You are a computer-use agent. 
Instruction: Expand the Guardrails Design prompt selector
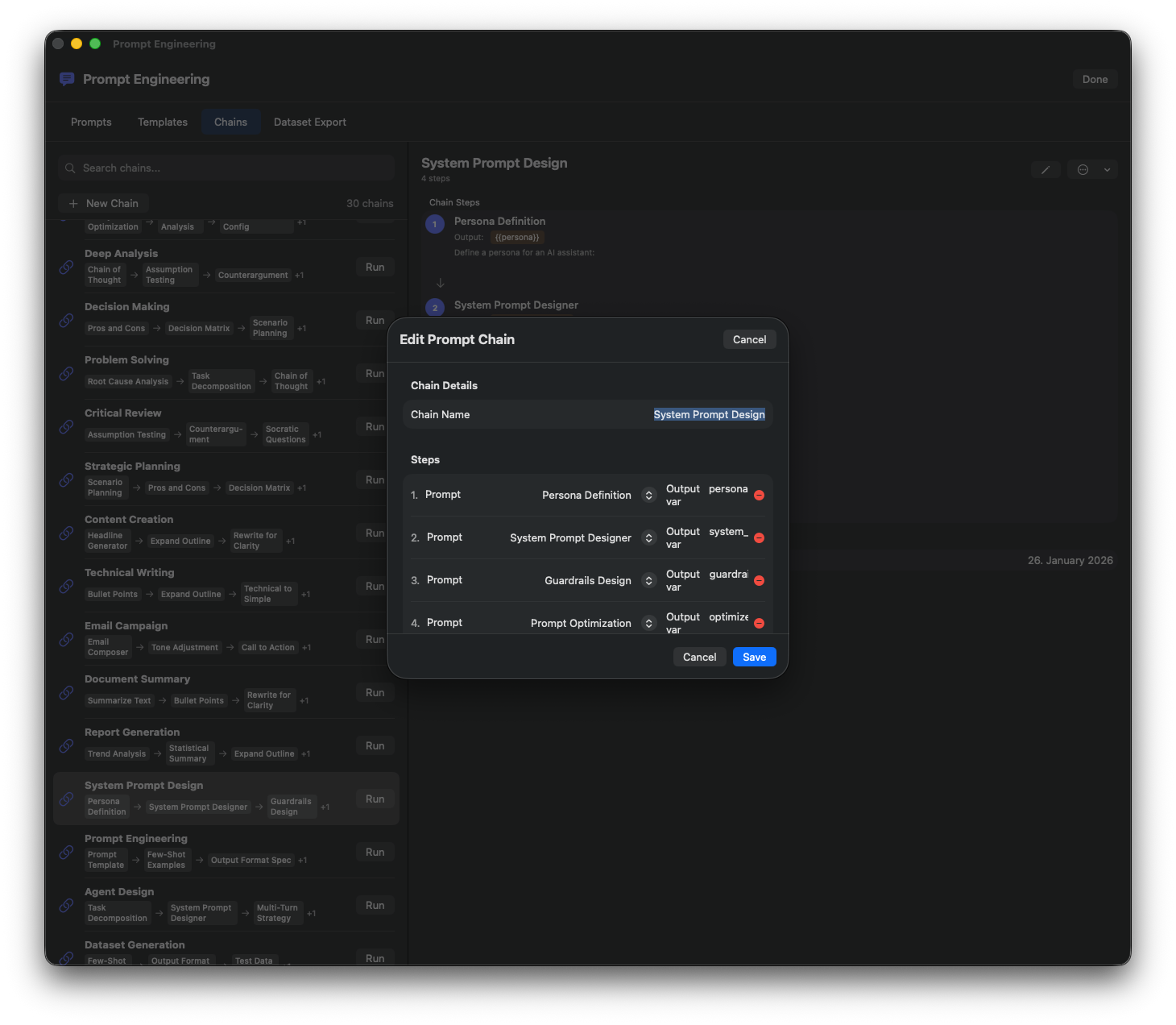tap(648, 581)
